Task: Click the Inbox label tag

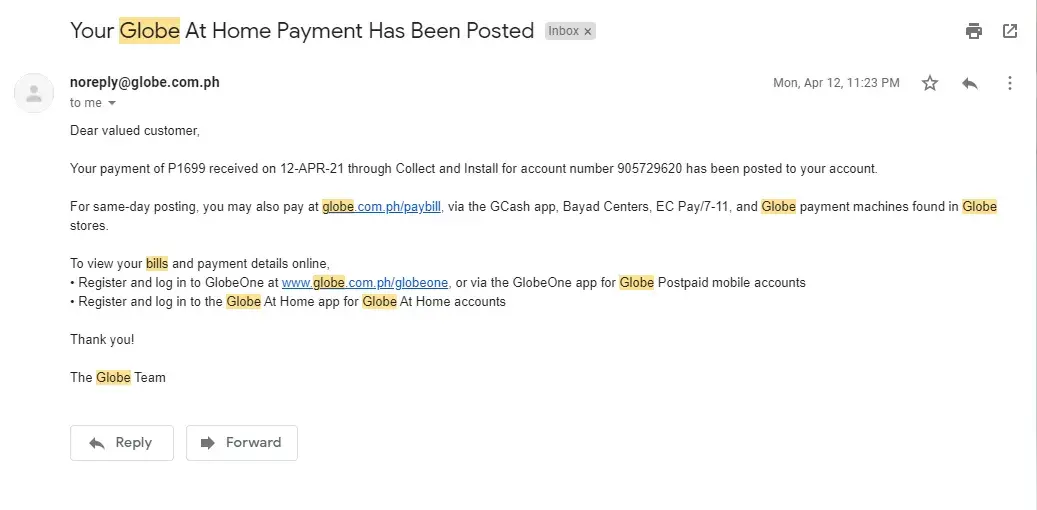Action: 563,31
